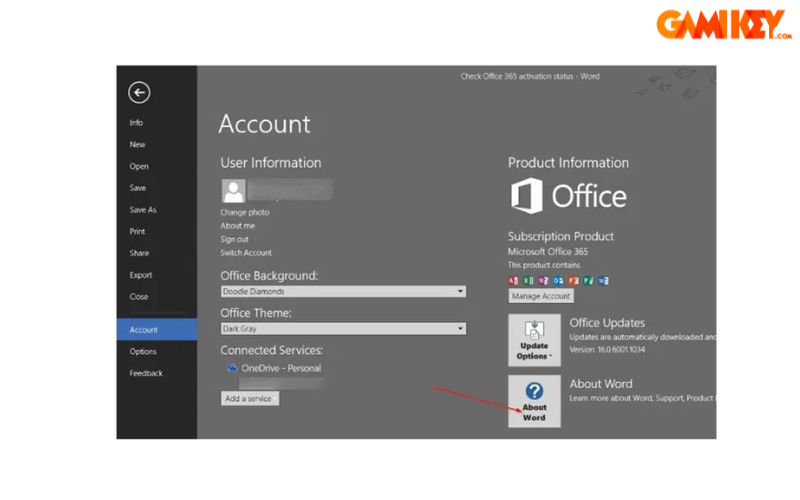
Task: Select Info in the left sidebar
Action: (x=136, y=123)
